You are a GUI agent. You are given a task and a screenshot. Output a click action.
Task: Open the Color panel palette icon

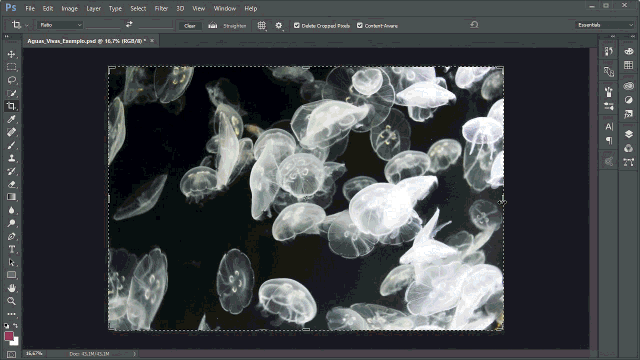coord(629,51)
